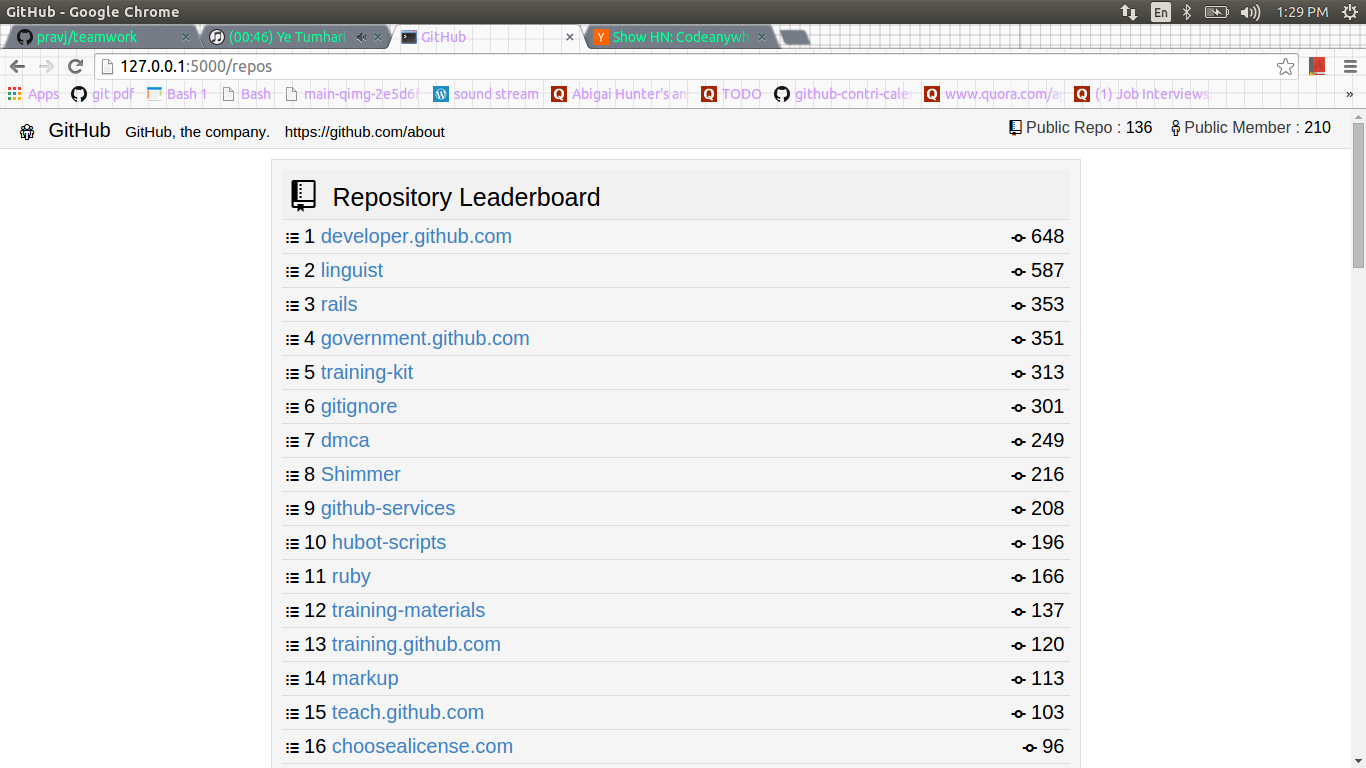Bookmark this page with the star icon
Image resolution: width=1366 pixels, height=768 pixels.
click(1285, 66)
